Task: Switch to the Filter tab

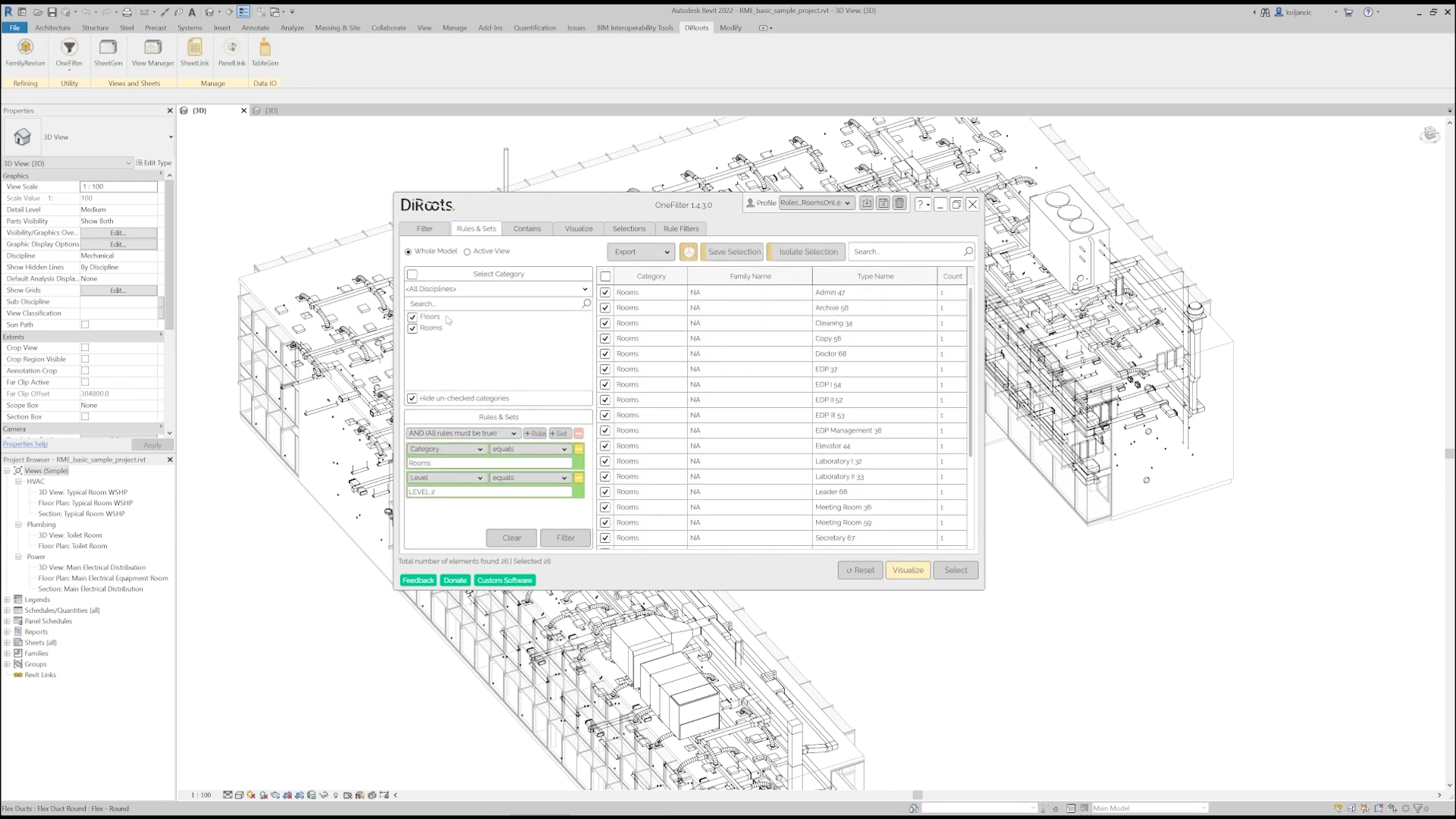Action: pos(425,228)
